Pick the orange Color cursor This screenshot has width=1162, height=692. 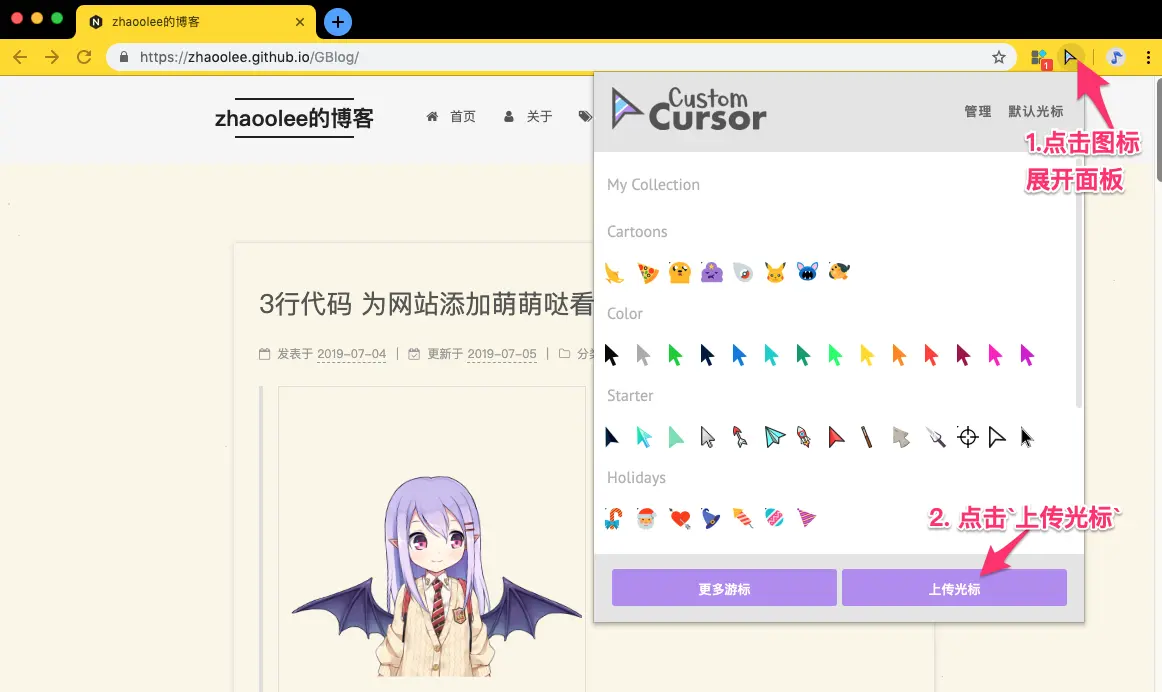click(899, 355)
